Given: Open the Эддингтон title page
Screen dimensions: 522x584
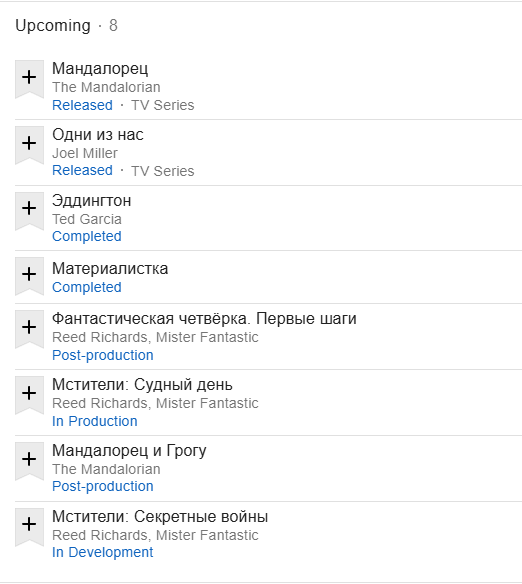Looking at the screenshot, I should [x=92, y=201].
